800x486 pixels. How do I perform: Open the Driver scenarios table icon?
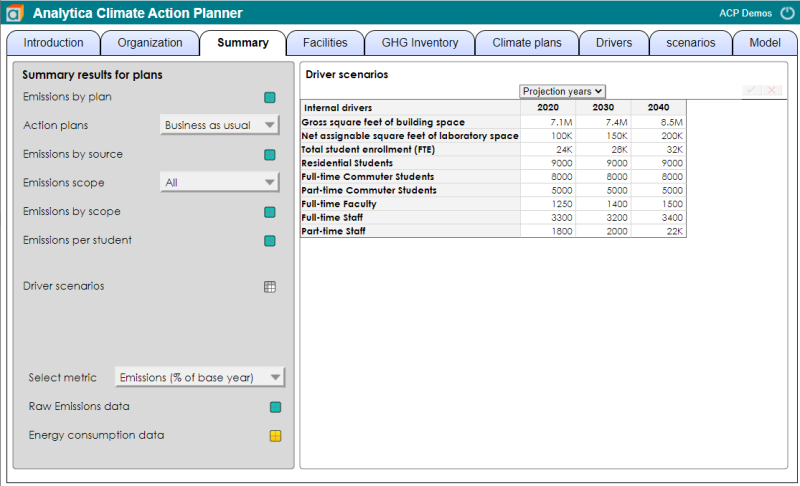[x=270, y=287]
